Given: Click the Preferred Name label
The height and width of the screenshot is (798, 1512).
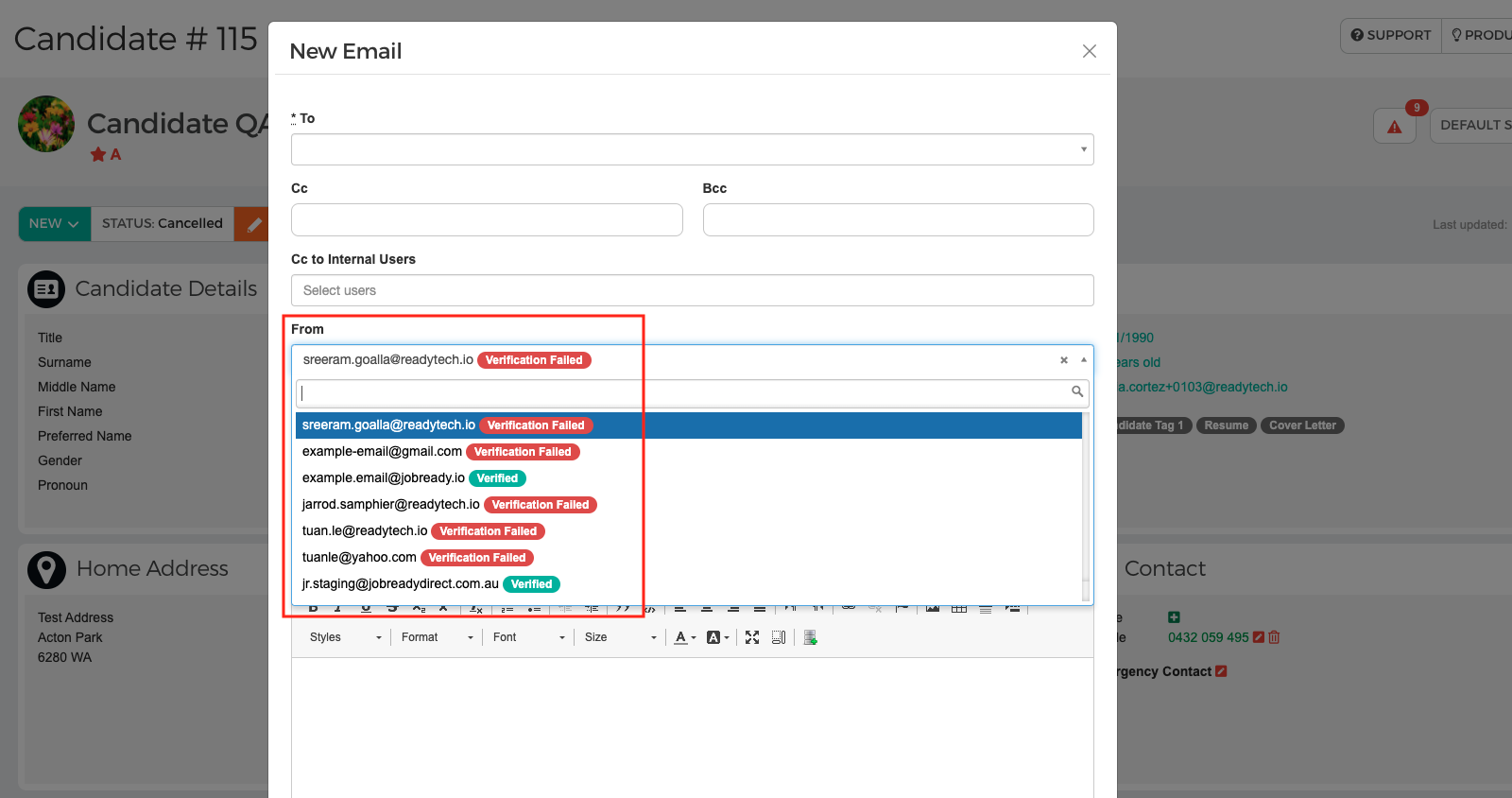Looking at the screenshot, I should (85, 436).
